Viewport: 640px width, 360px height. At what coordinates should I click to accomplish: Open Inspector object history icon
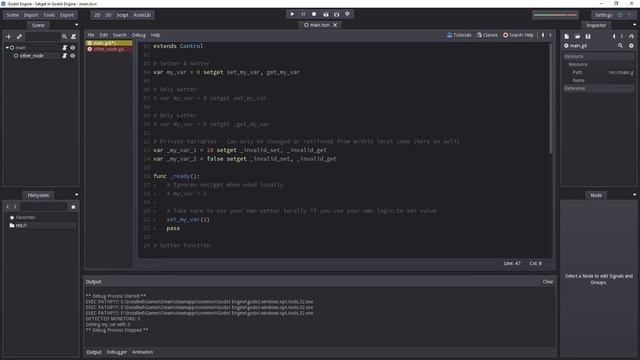[631, 36]
